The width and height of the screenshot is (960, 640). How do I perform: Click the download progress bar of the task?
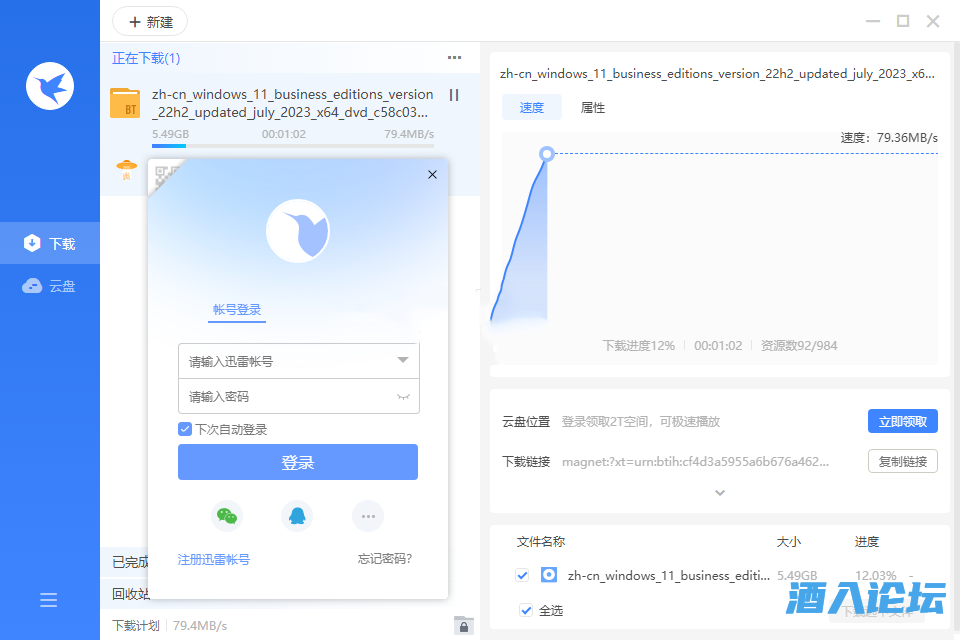tap(293, 146)
